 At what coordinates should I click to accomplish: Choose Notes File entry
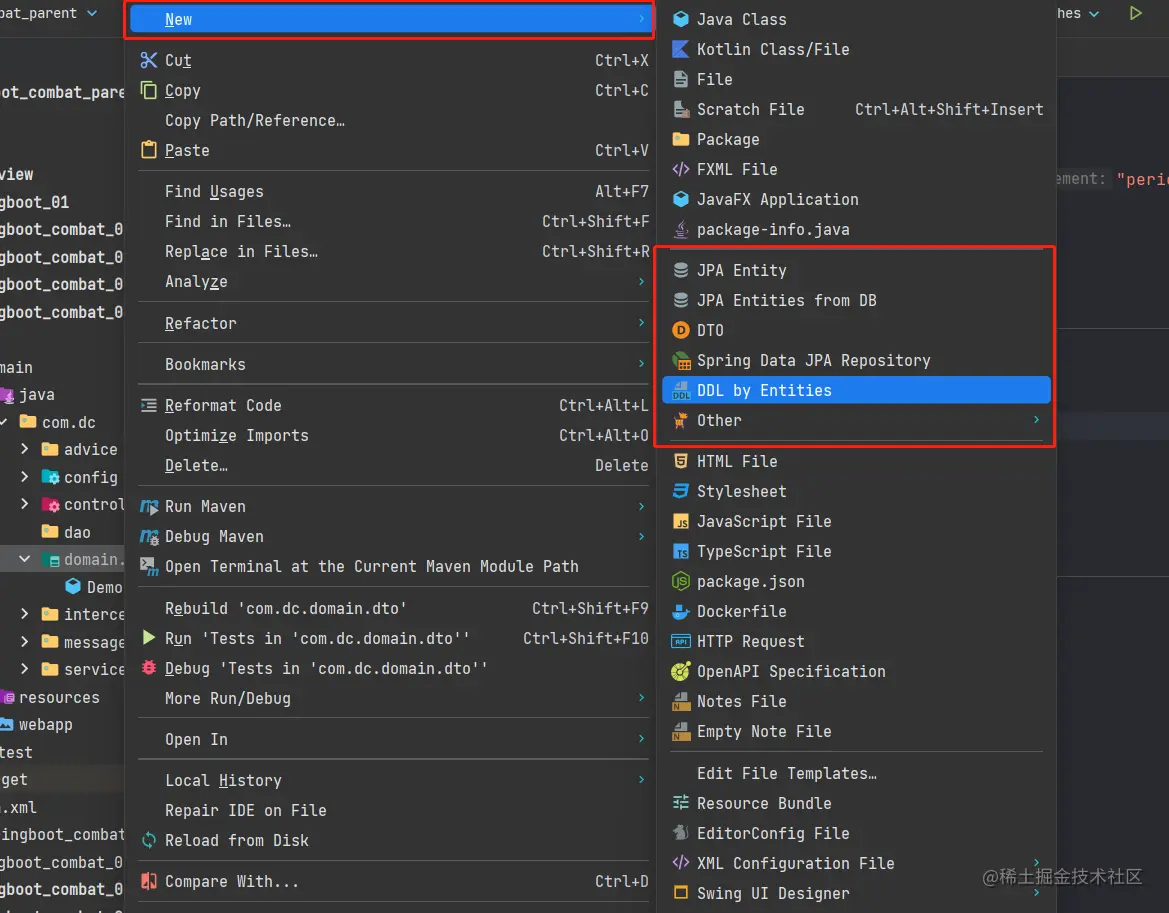click(856, 701)
